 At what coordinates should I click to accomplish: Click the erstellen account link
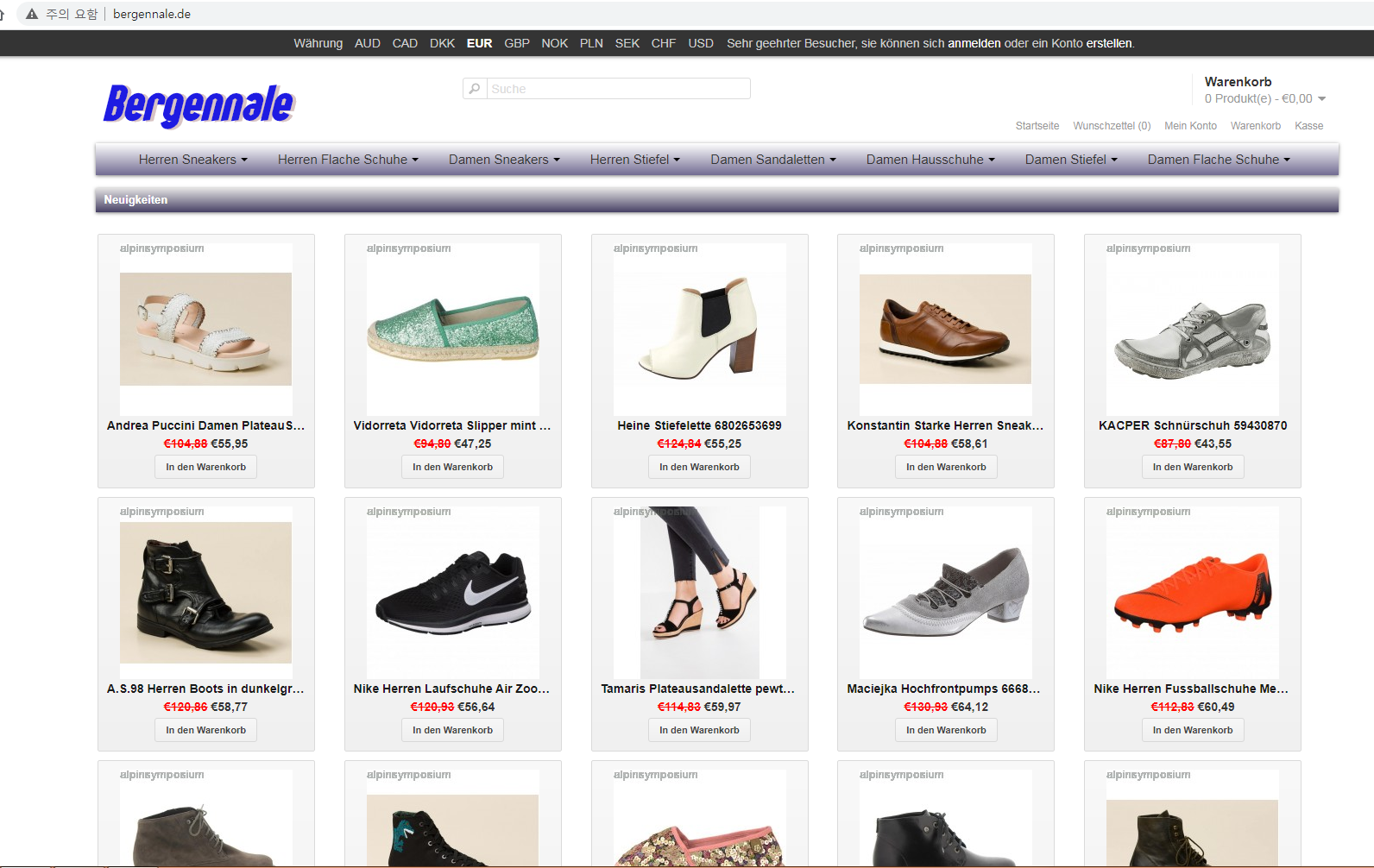[1109, 43]
